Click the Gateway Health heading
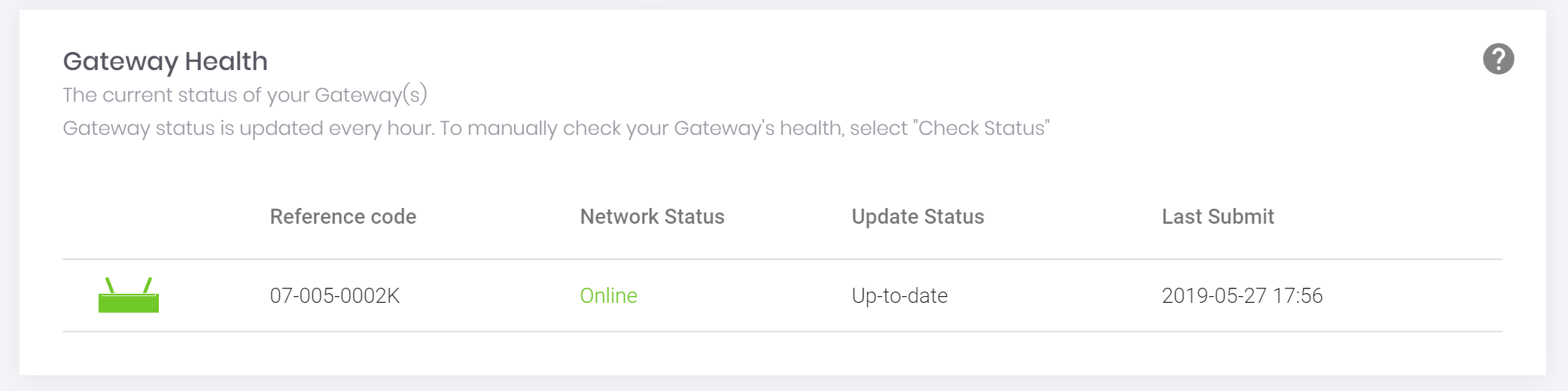The image size is (1568, 391). (165, 61)
